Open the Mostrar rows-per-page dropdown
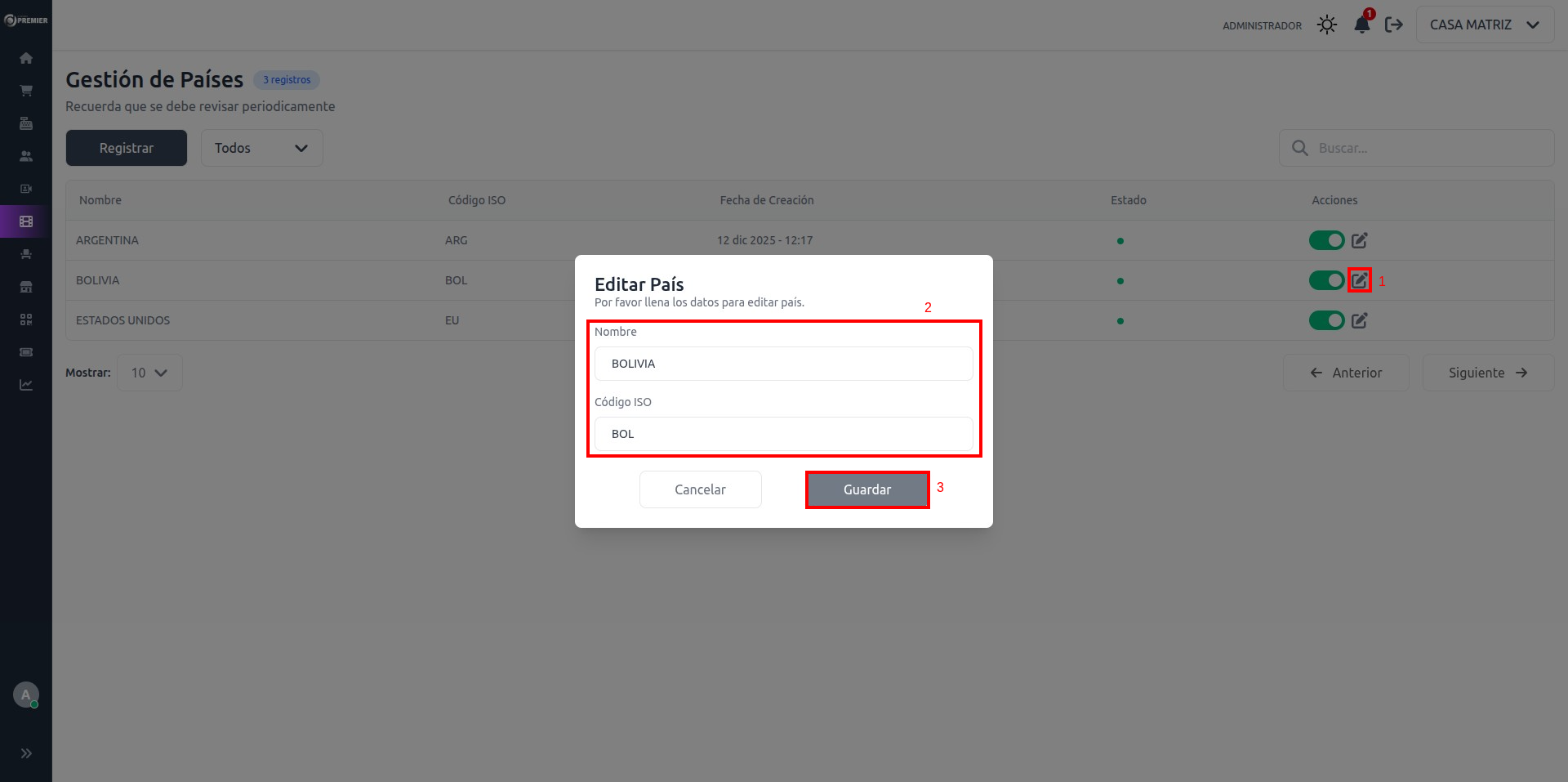 pos(149,373)
